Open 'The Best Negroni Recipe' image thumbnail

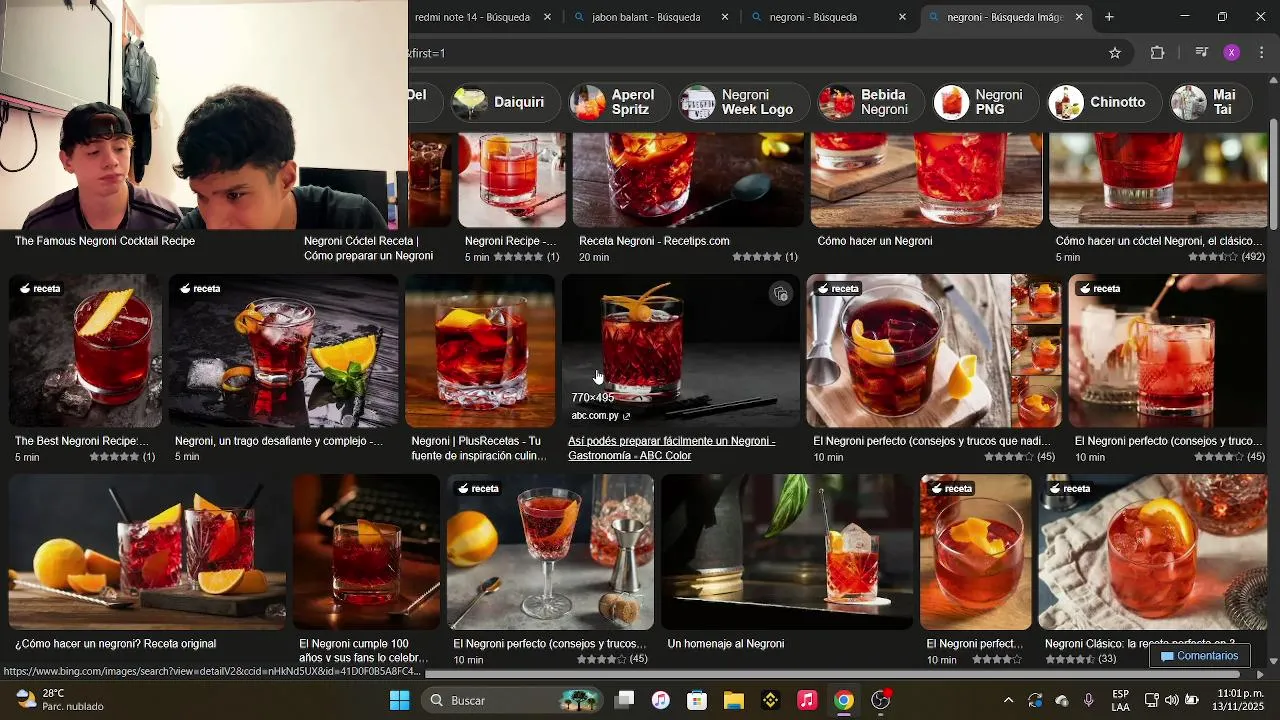coord(85,351)
